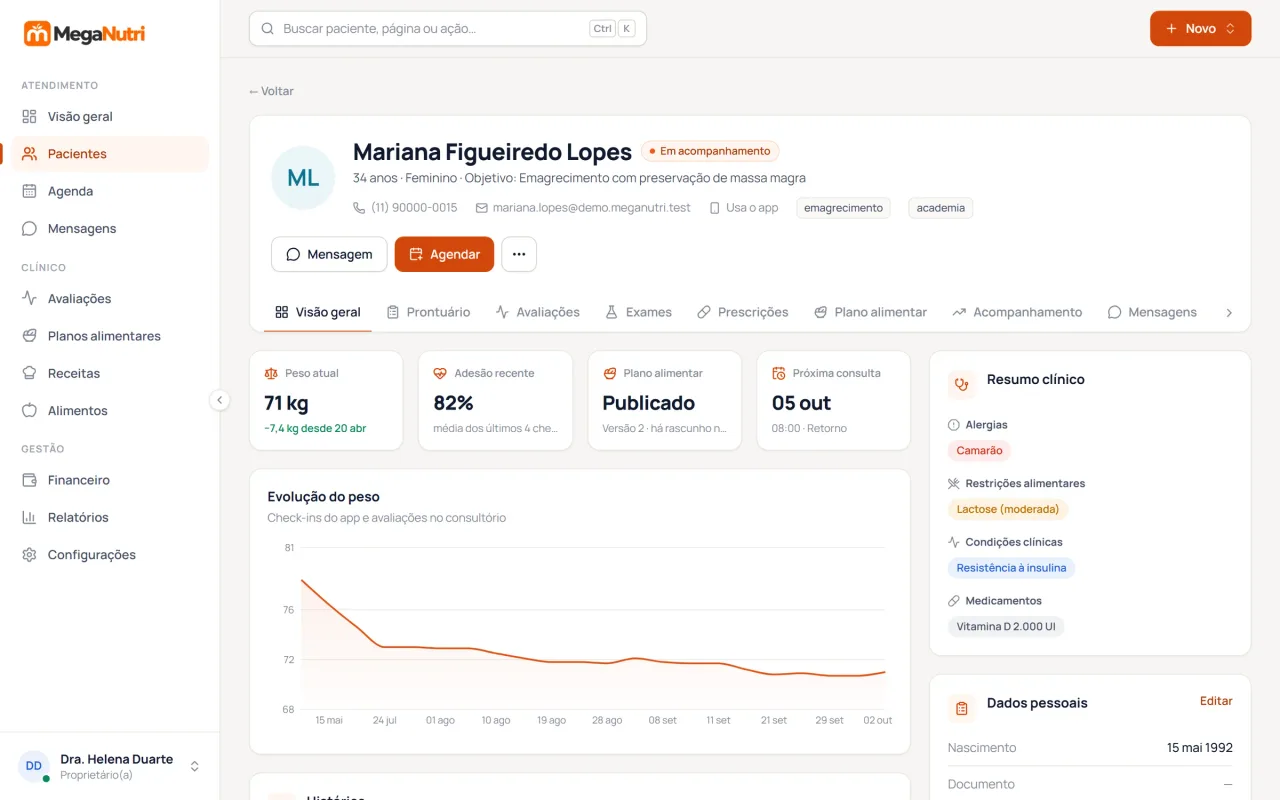Screen dimensions: 1280x800
Task: Open the Relatórios page
Action: click(x=110, y=518)
